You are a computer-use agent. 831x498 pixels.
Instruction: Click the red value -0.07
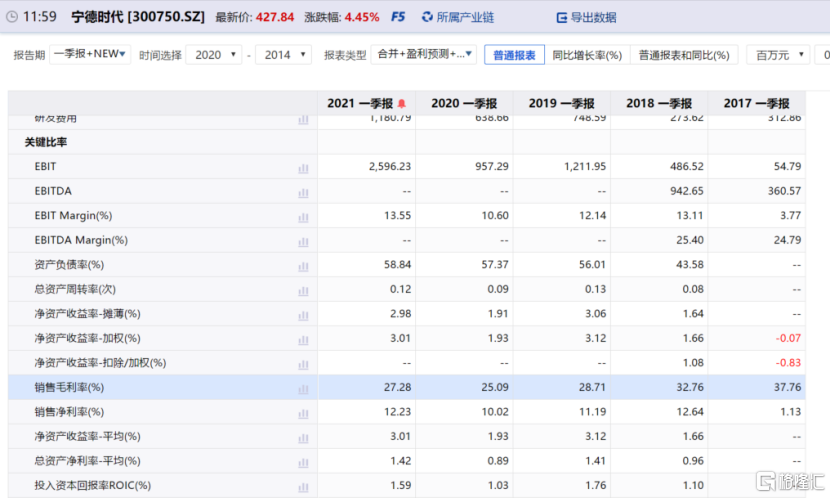788,338
